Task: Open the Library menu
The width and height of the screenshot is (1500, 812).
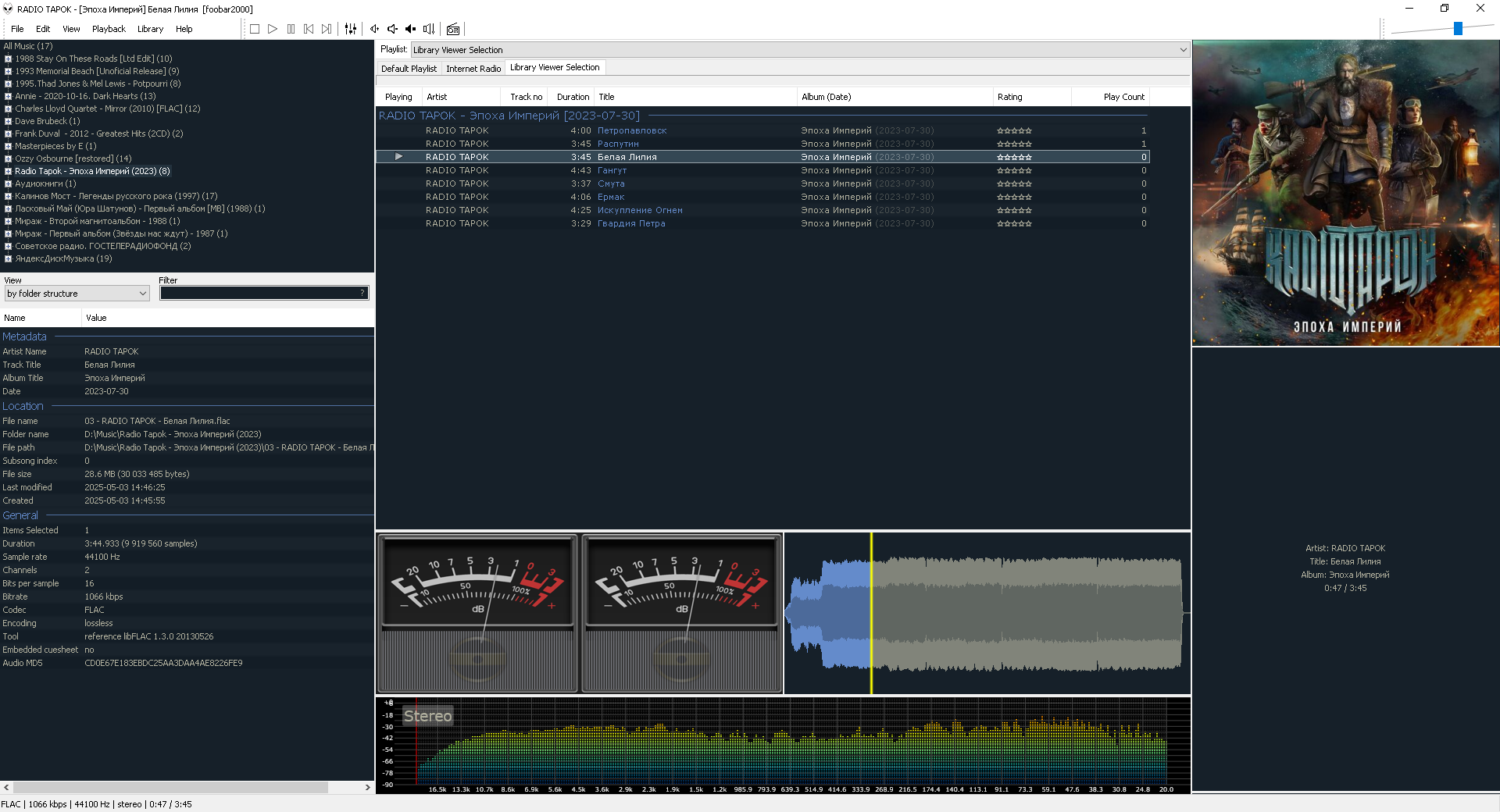Action: pyautogui.click(x=150, y=29)
